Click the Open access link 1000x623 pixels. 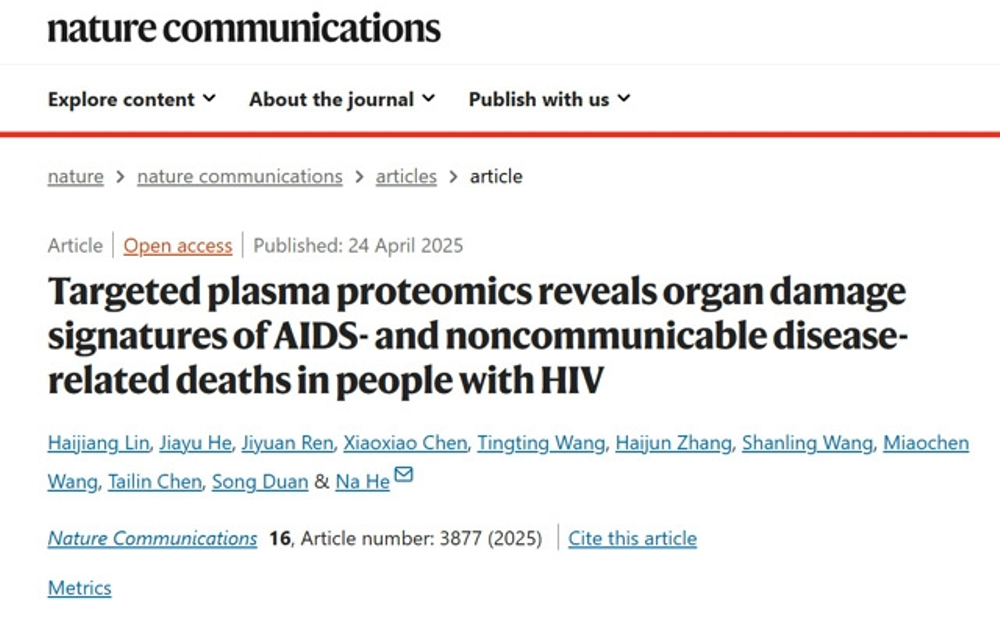178,246
